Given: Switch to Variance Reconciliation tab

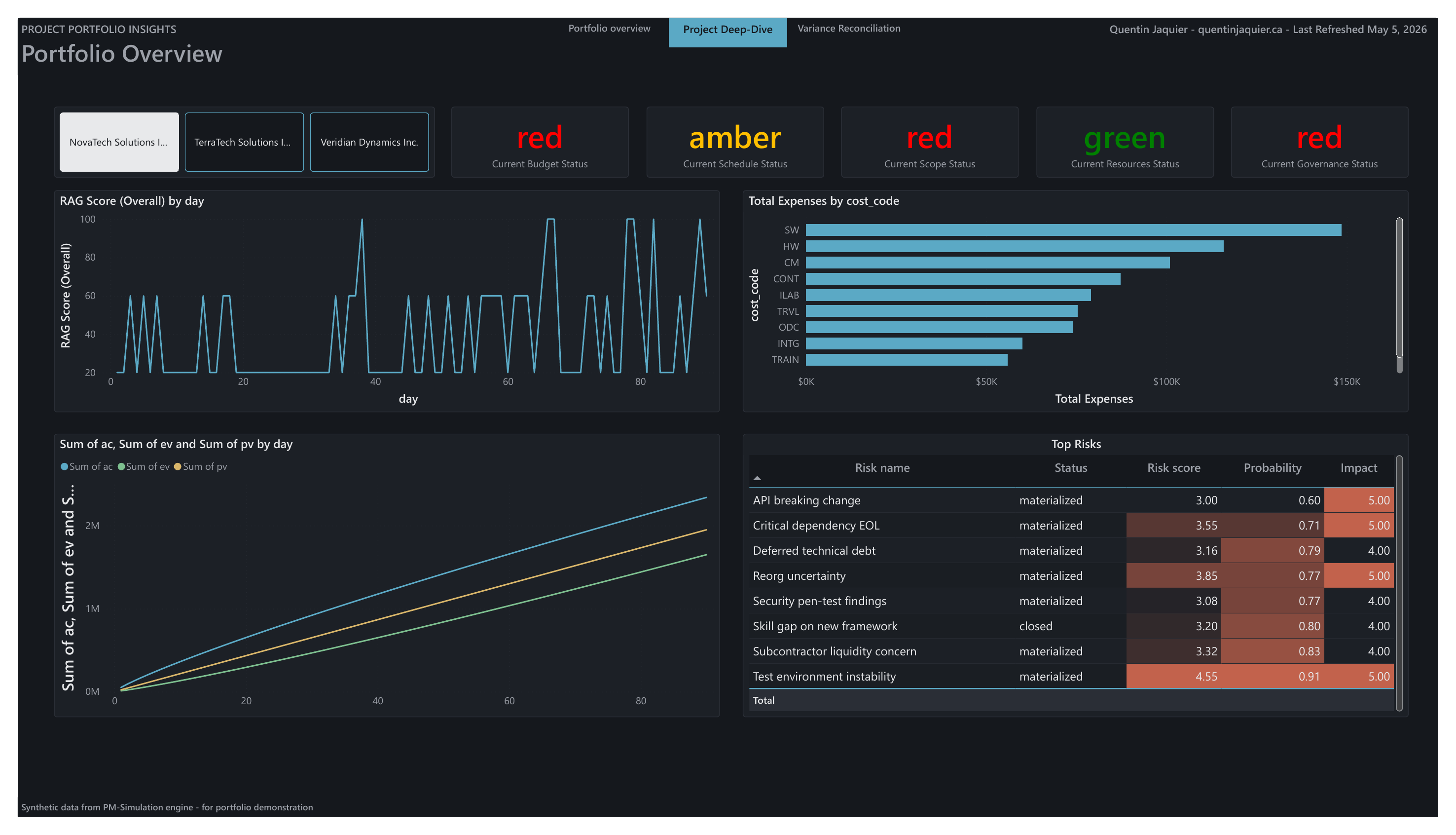Looking at the screenshot, I should tap(848, 28).
